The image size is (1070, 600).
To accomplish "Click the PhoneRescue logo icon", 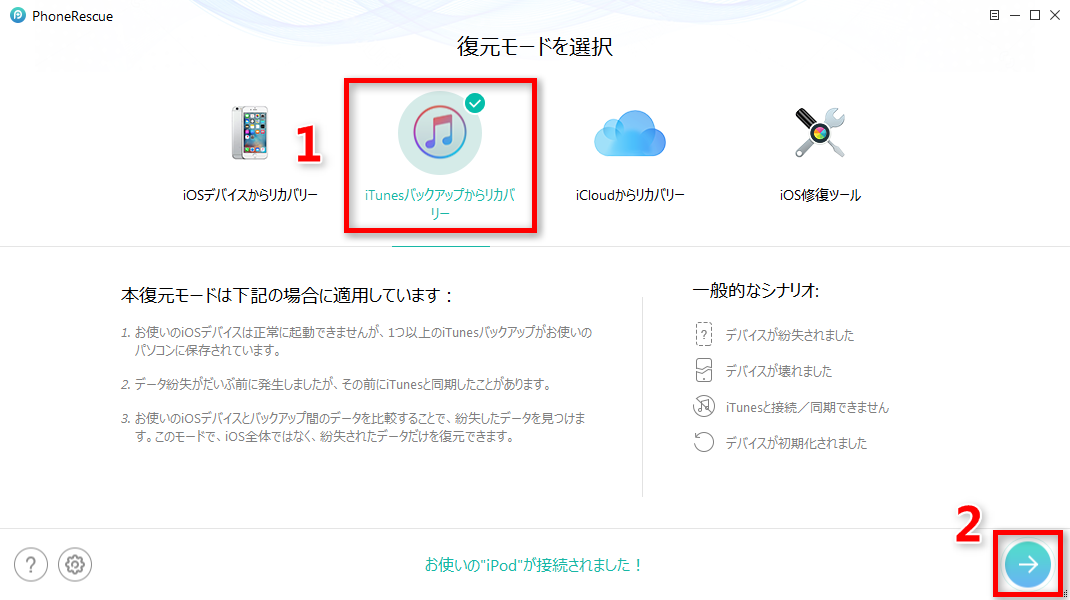I will pos(18,15).
